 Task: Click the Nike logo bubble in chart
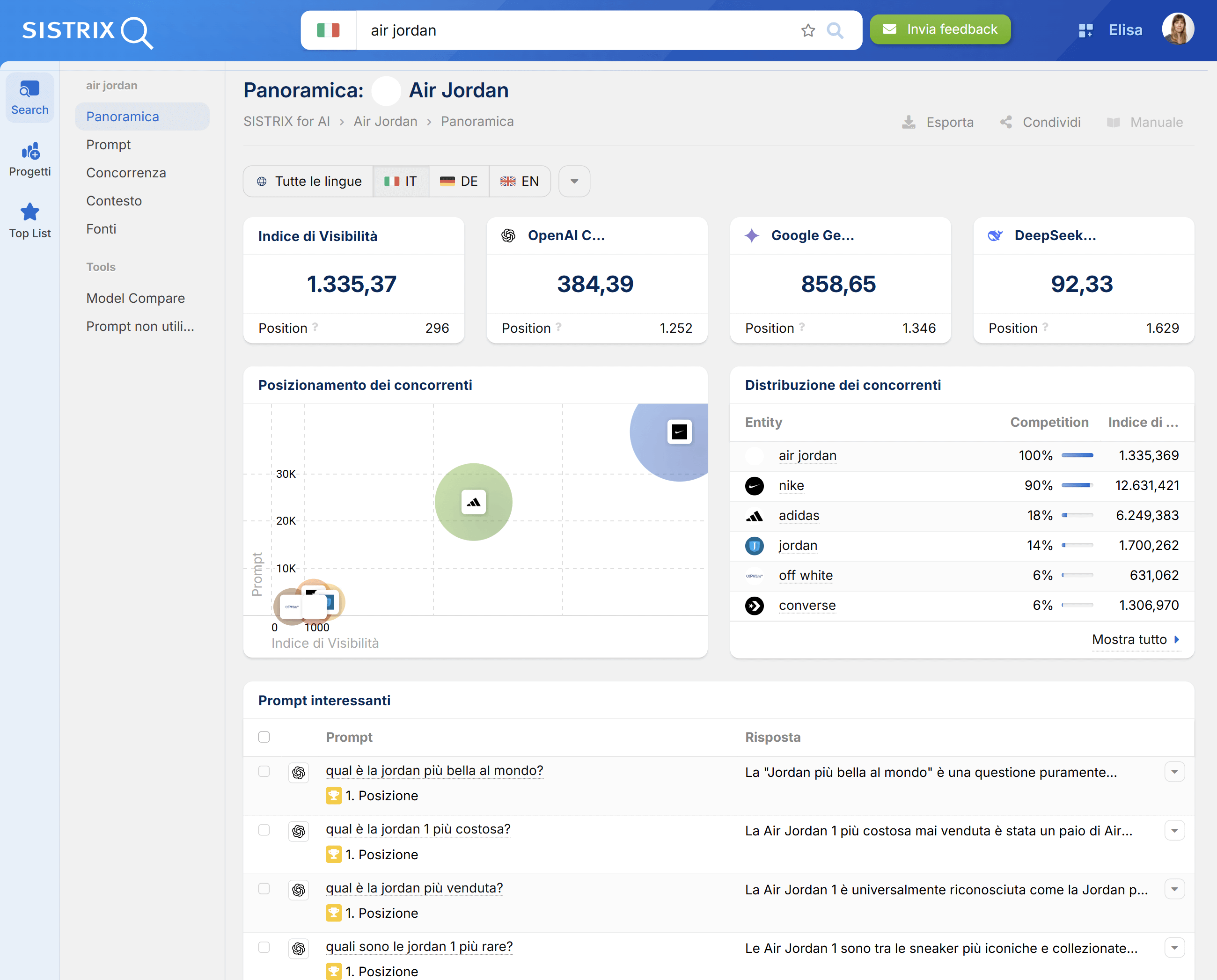pyautogui.click(x=679, y=432)
